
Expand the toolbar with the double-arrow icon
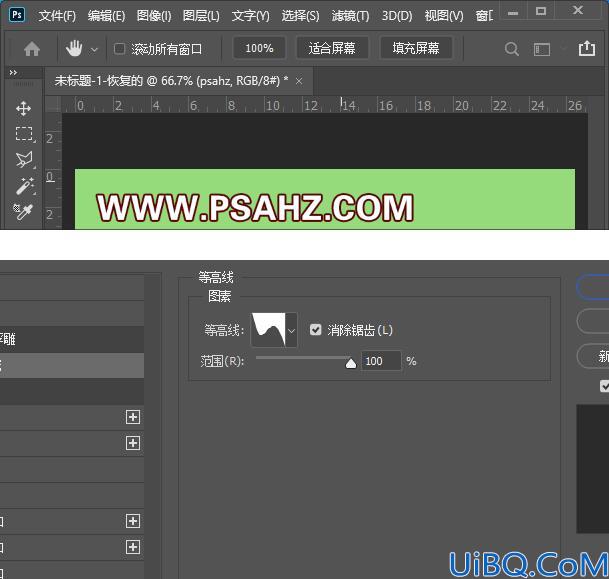pyautogui.click(x=13, y=73)
